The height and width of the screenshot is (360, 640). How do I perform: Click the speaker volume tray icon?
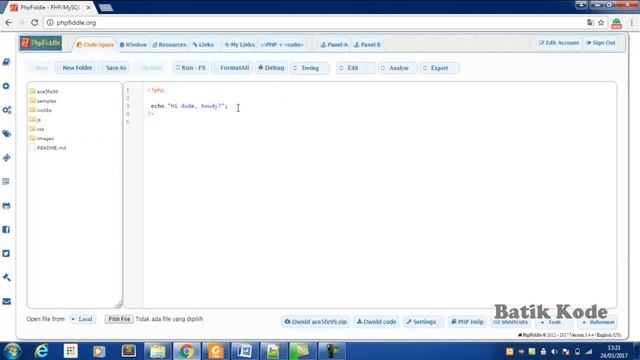tap(554, 351)
